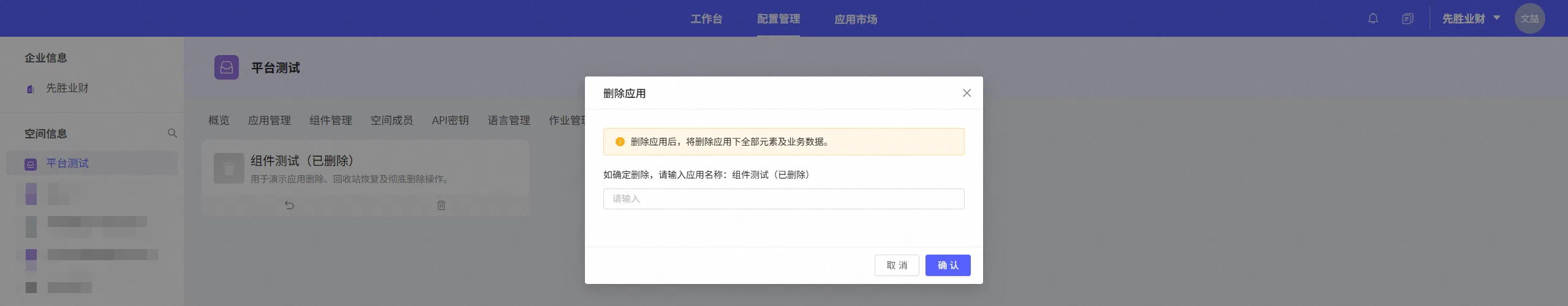
Task: Expand the 先胜业财 workspace dropdown
Action: coord(1471,18)
